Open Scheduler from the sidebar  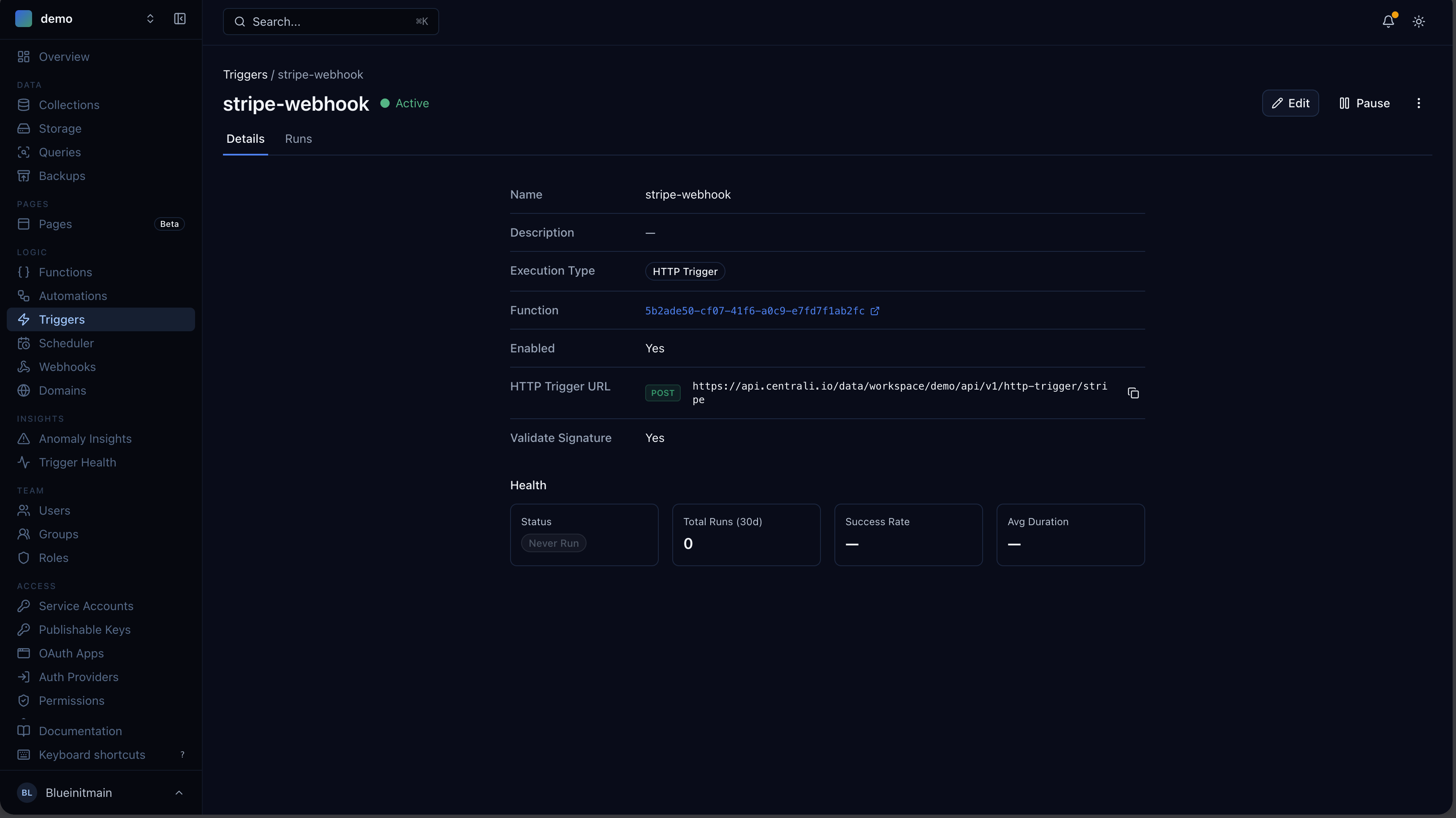(x=66, y=344)
